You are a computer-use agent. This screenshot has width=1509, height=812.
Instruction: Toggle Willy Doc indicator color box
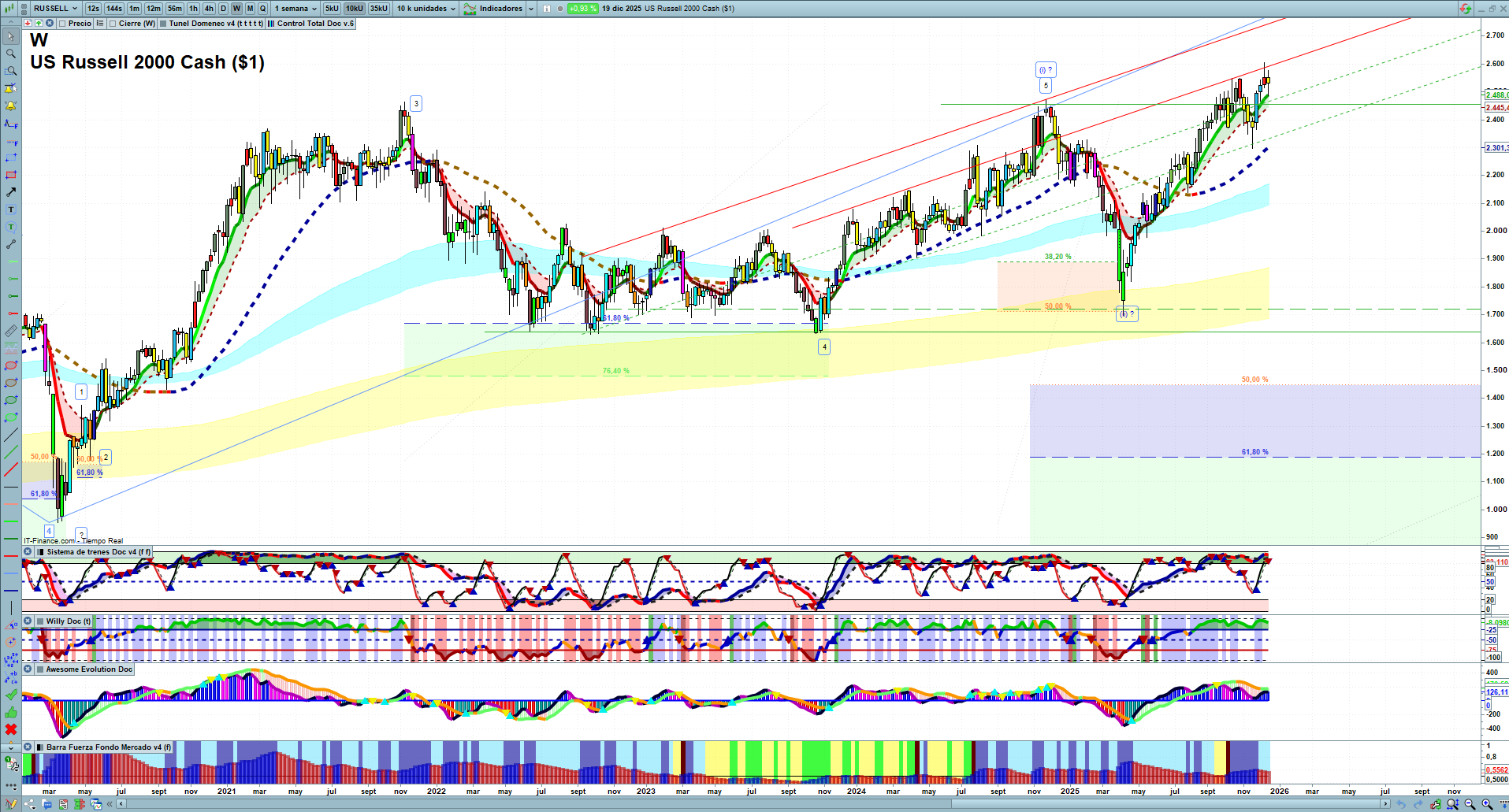(40, 621)
